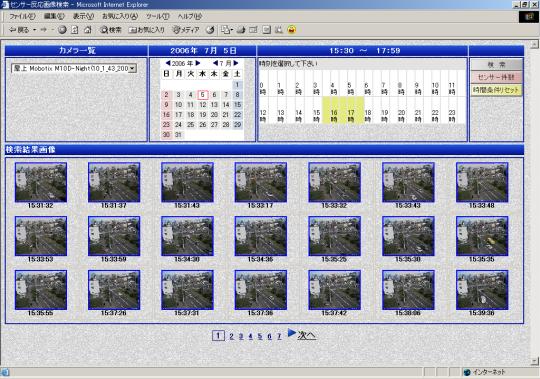540x379 pixels.
Task: Go to previous year arrow
Action: tap(168, 63)
